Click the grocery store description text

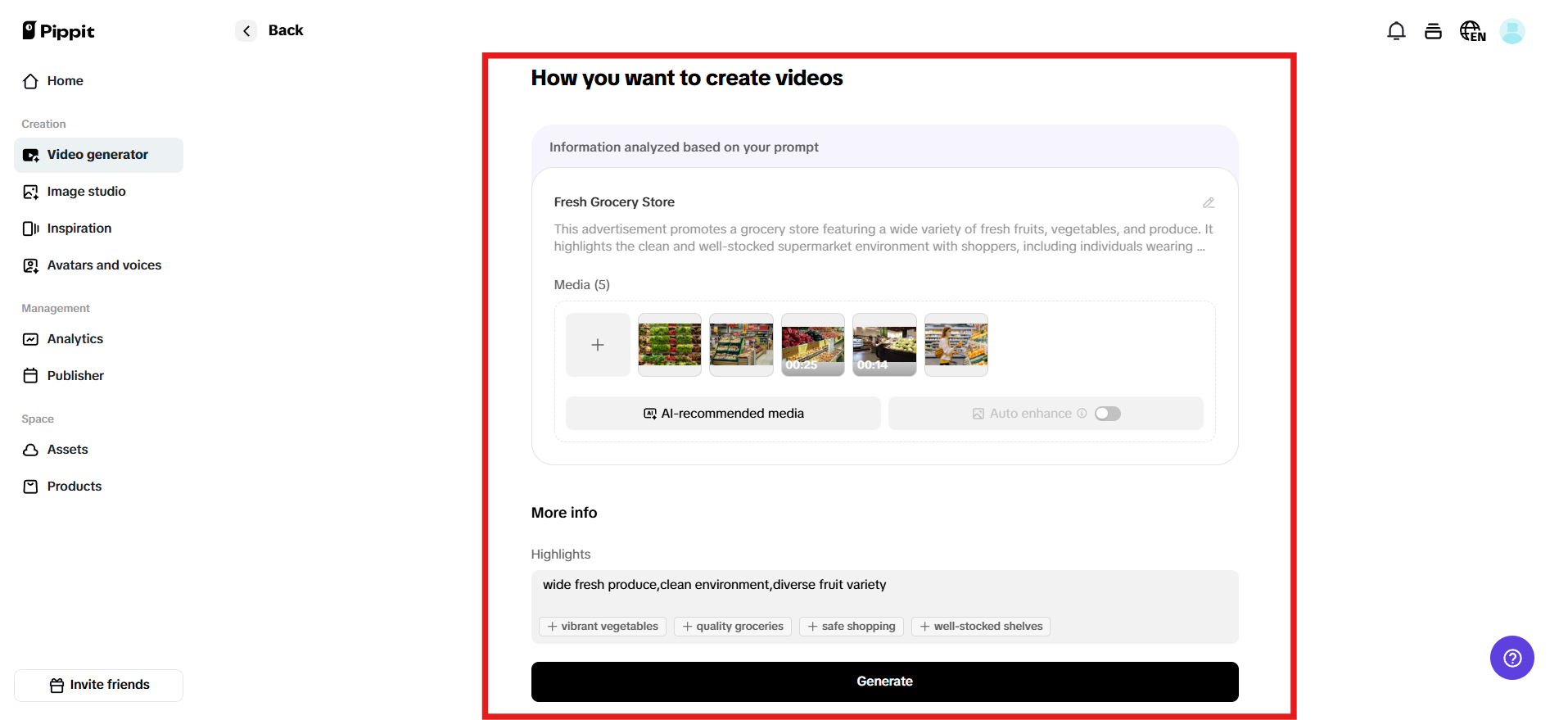(883, 238)
